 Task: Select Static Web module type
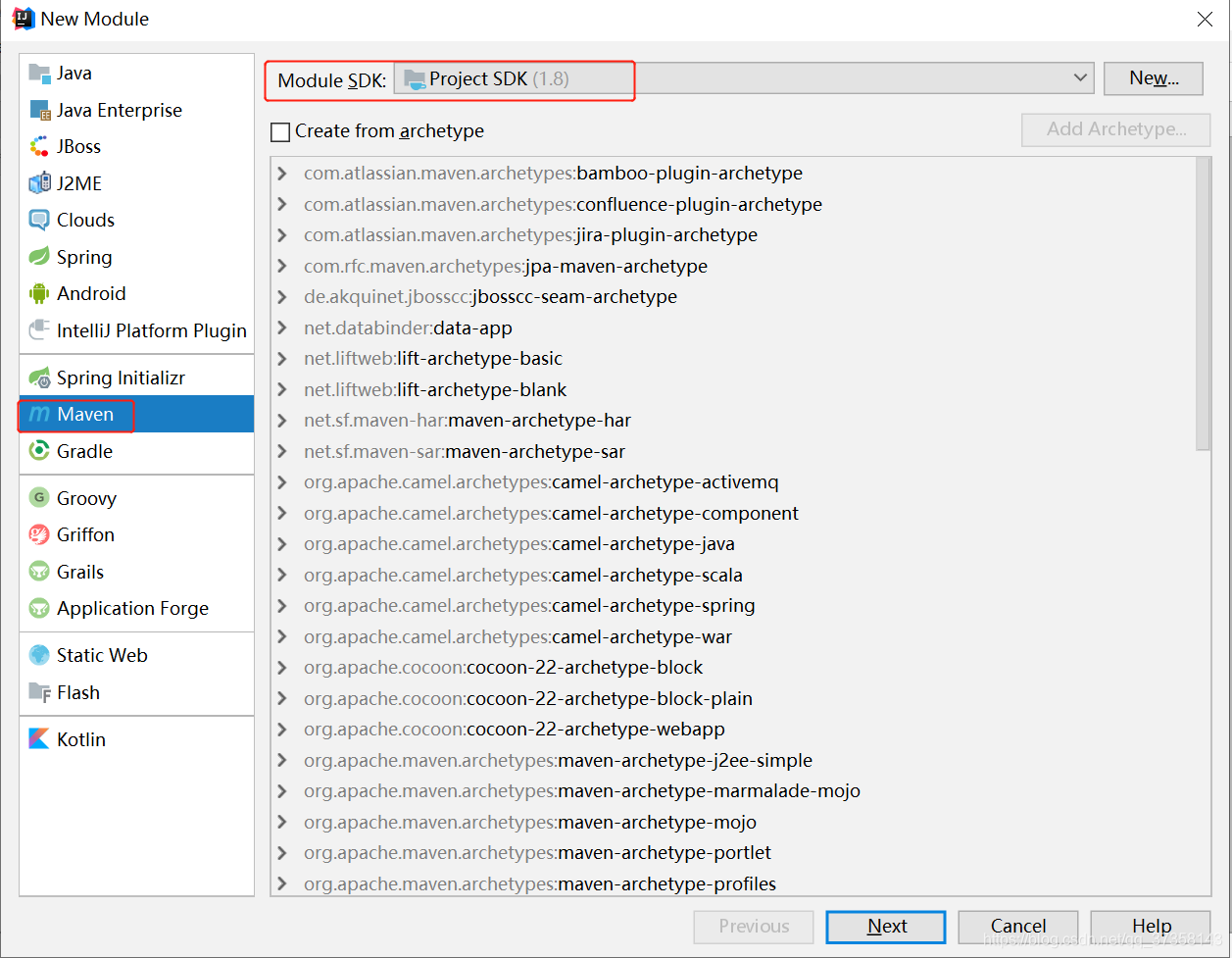(136, 655)
